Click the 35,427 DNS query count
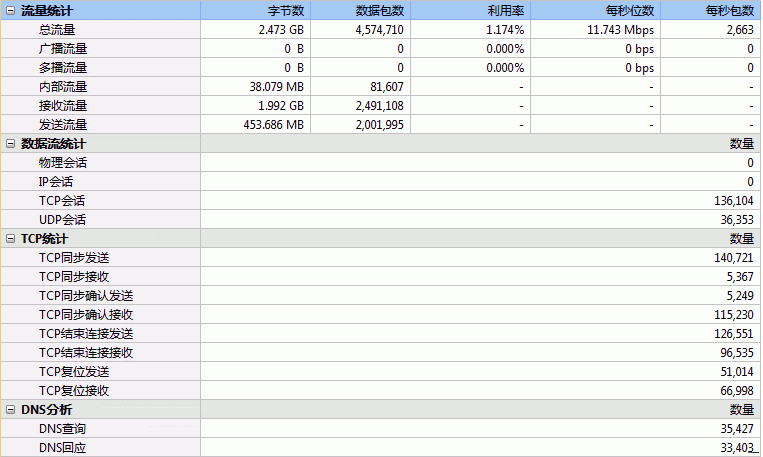Viewport: 763px width, 457px height. [737, 428]
